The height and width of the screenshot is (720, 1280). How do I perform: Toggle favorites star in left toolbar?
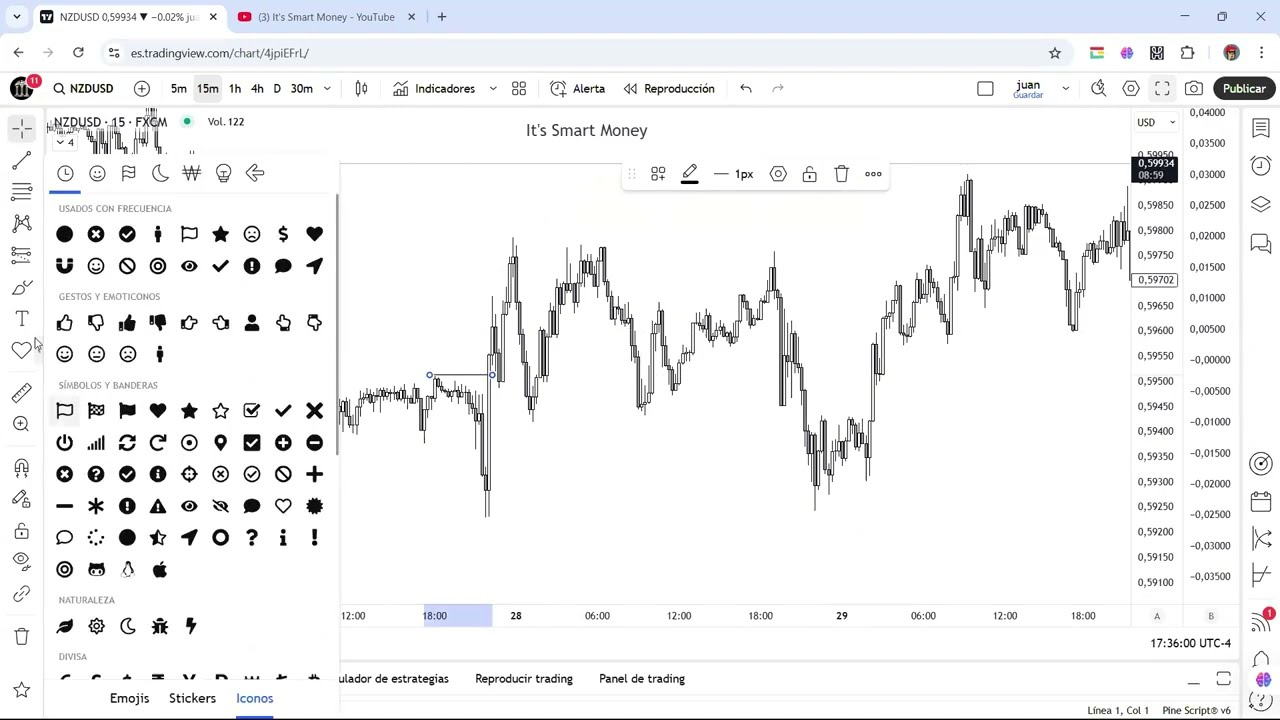point(21,690)
